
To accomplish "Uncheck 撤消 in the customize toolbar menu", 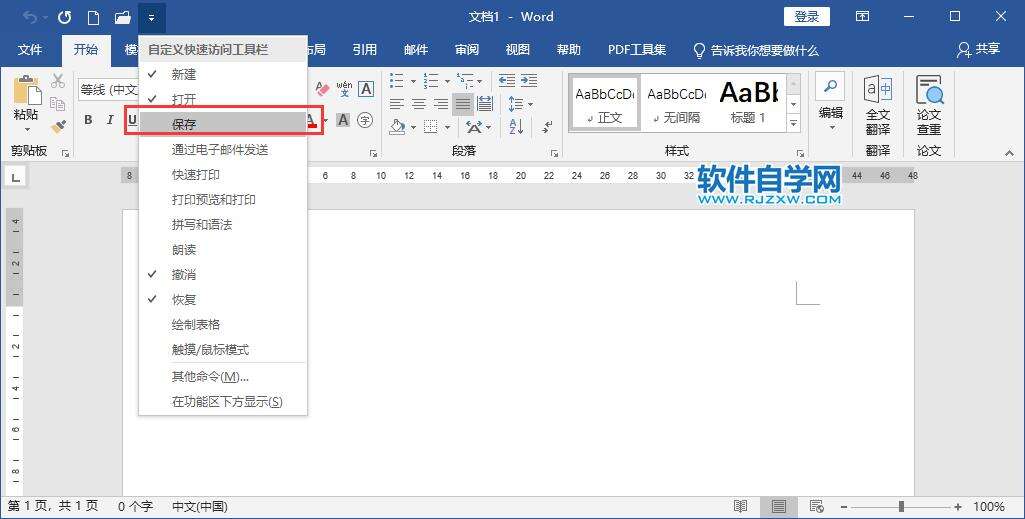I will click(183, 274).
